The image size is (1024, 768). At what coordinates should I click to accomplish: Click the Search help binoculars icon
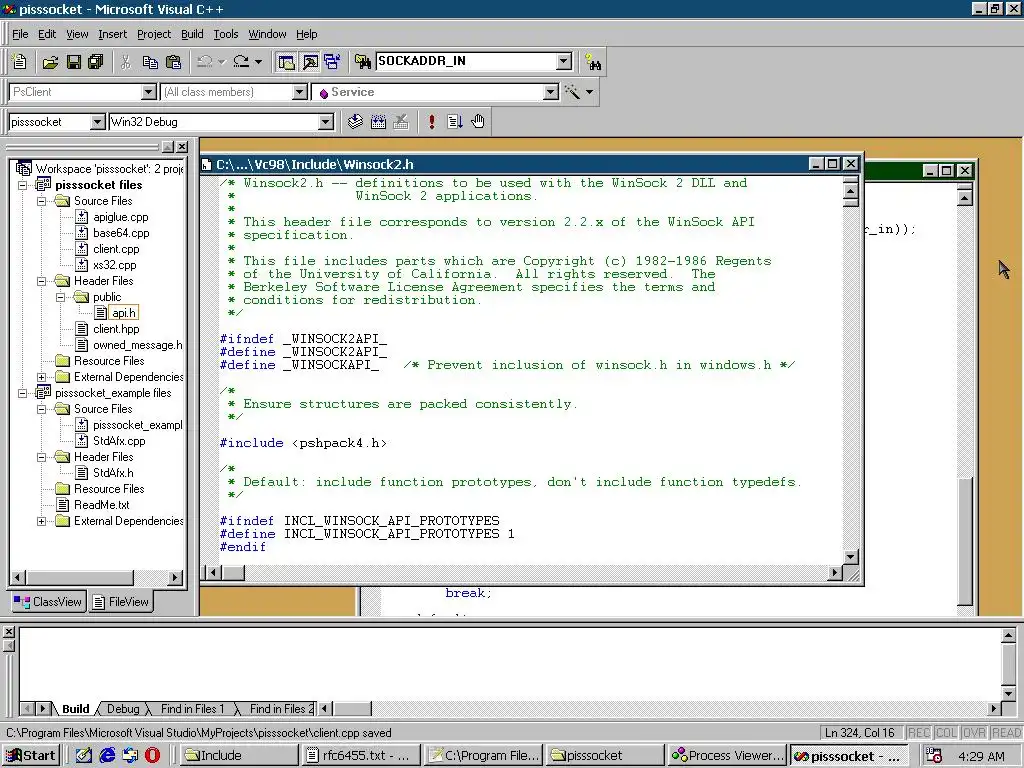click(x=593, y=62)
